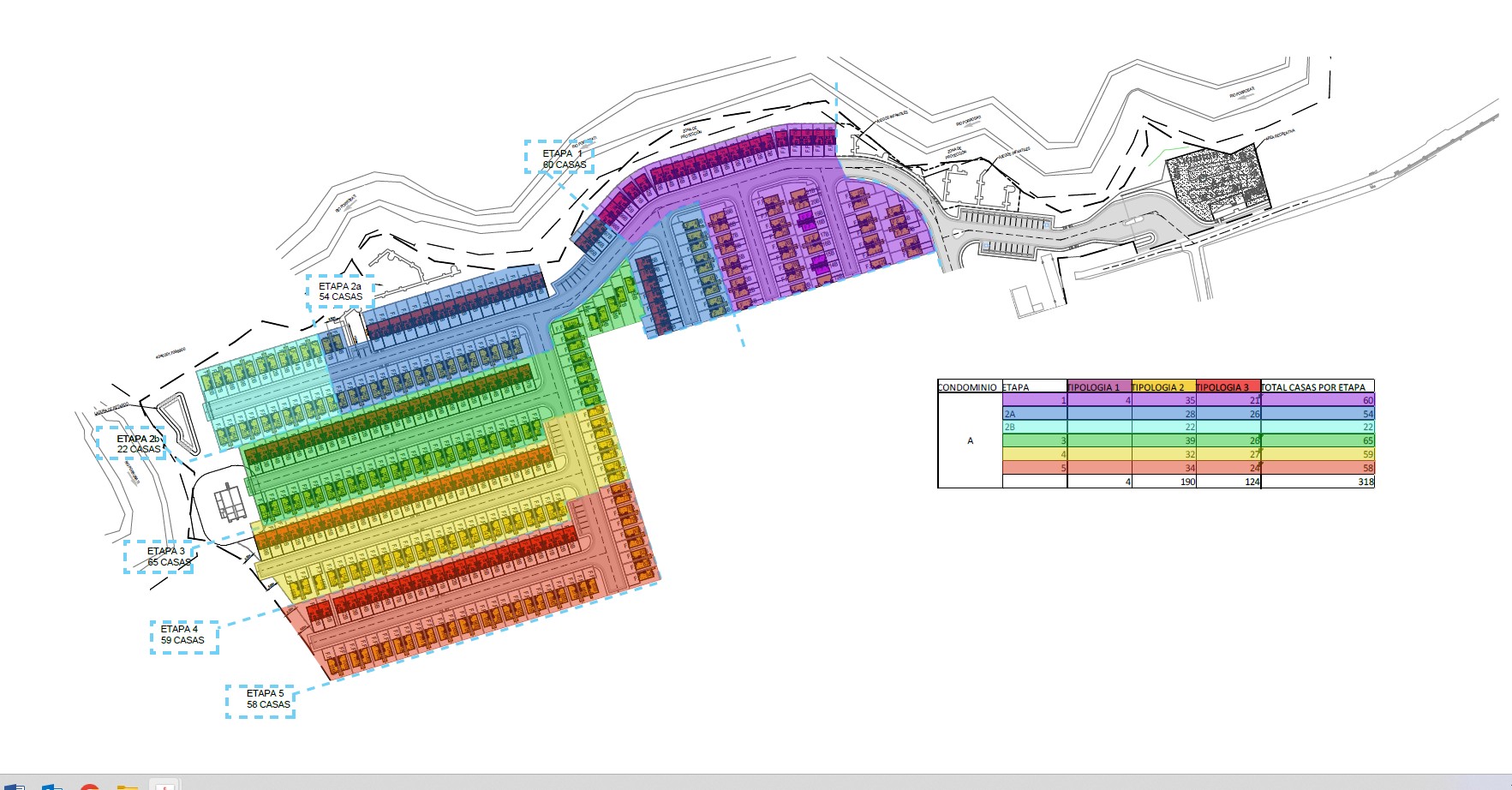This screenshot has height=790, width=1512.
Task: Click the TOTAL CASAS POR ETAPA header
Action: click(x=1317, y=387)
